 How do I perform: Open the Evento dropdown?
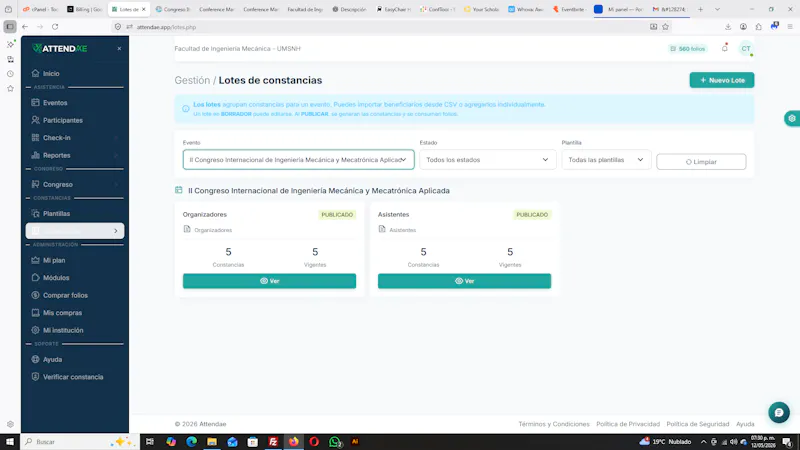[298, 160]
